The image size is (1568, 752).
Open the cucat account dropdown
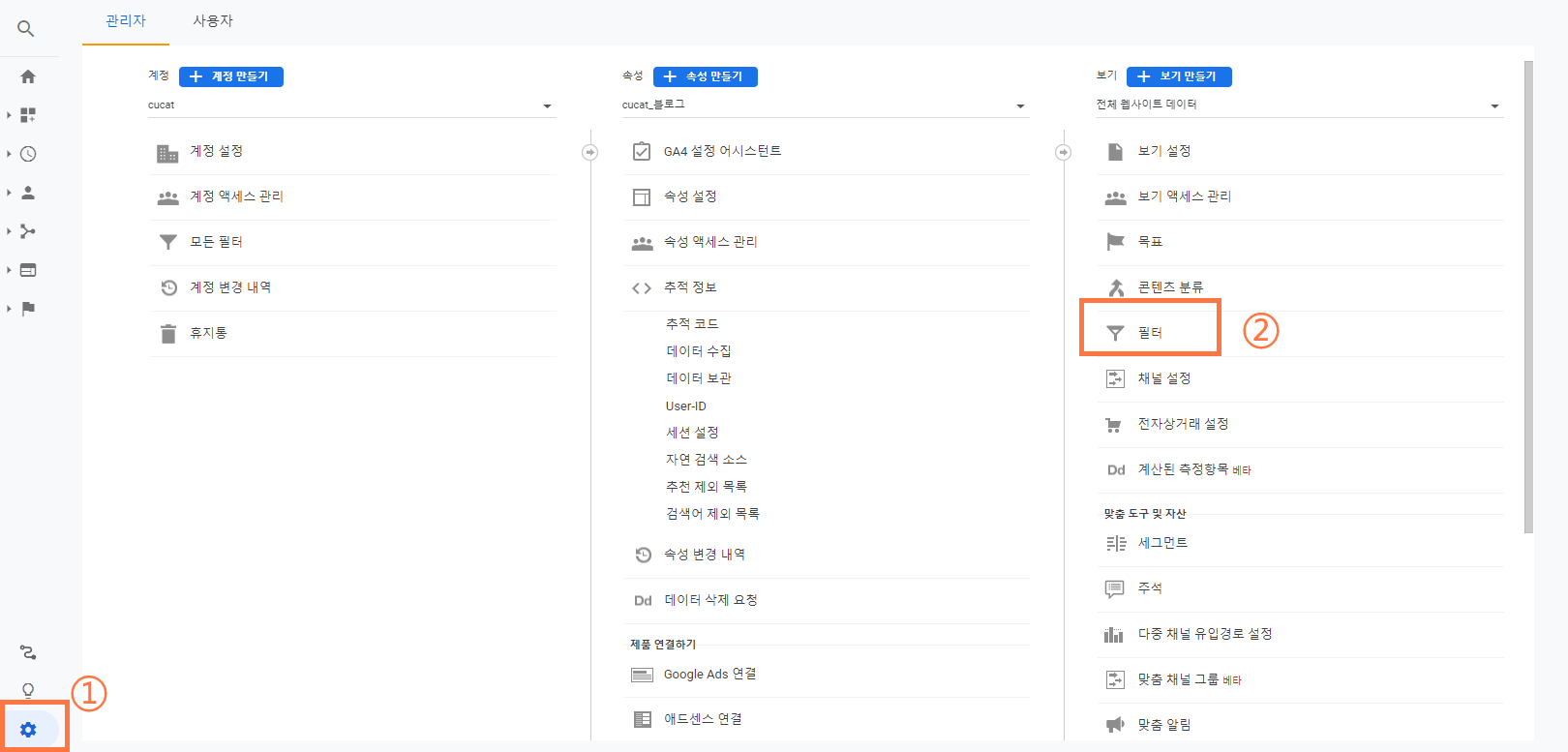click(x=350, y=105)
